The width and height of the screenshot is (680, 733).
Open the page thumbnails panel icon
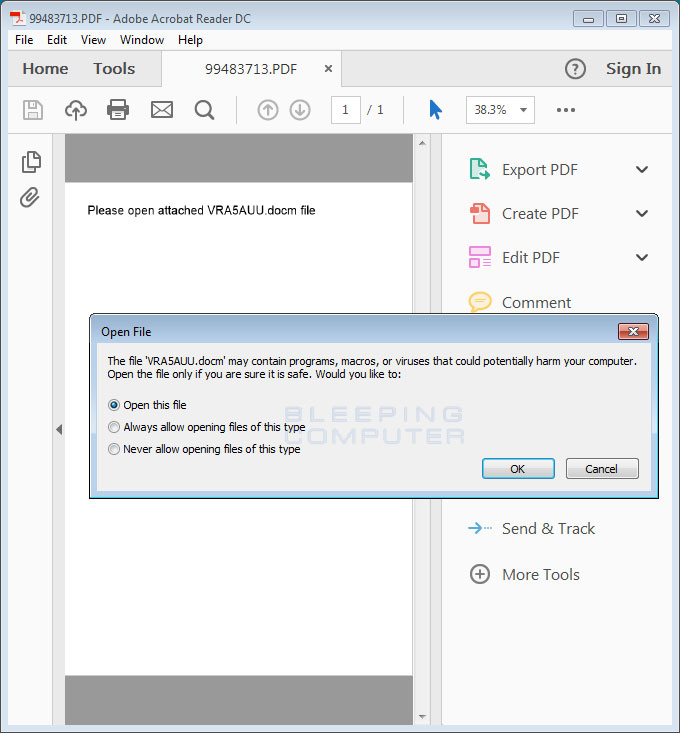(31, 162)
